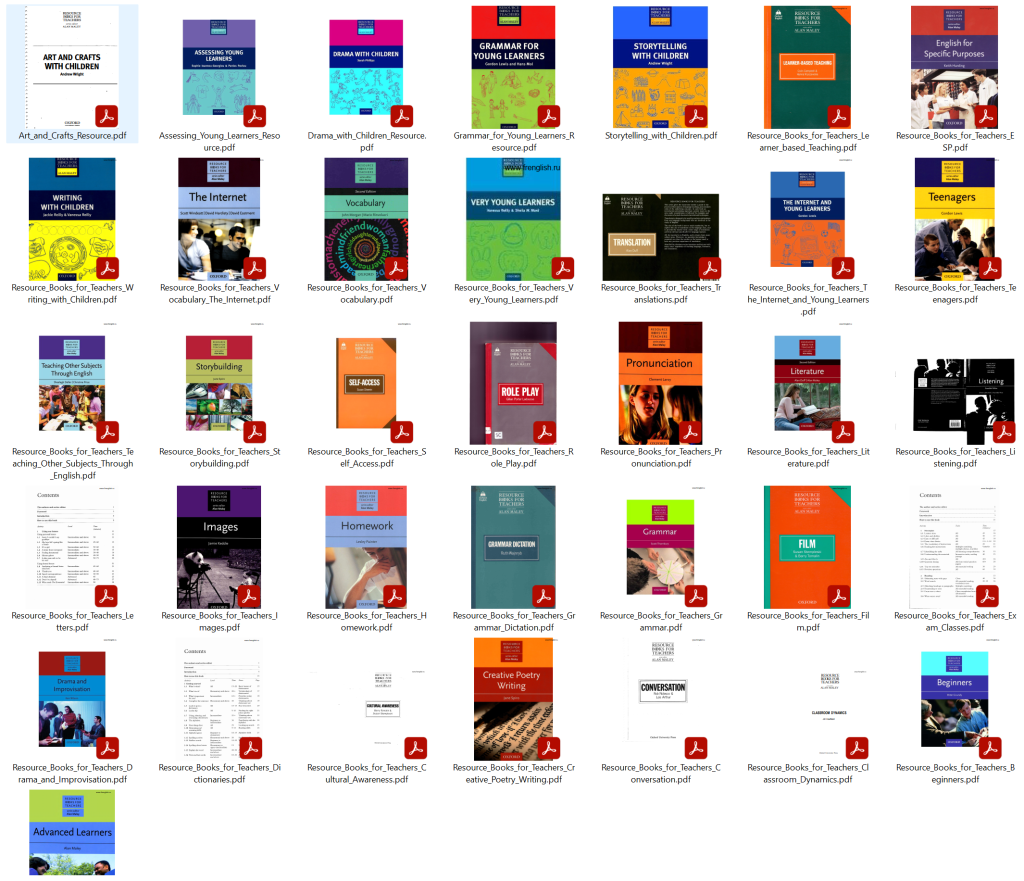Click PDF badge on Teenagers book cover
Screen dimensions: 1024x881
coord(989,268)
